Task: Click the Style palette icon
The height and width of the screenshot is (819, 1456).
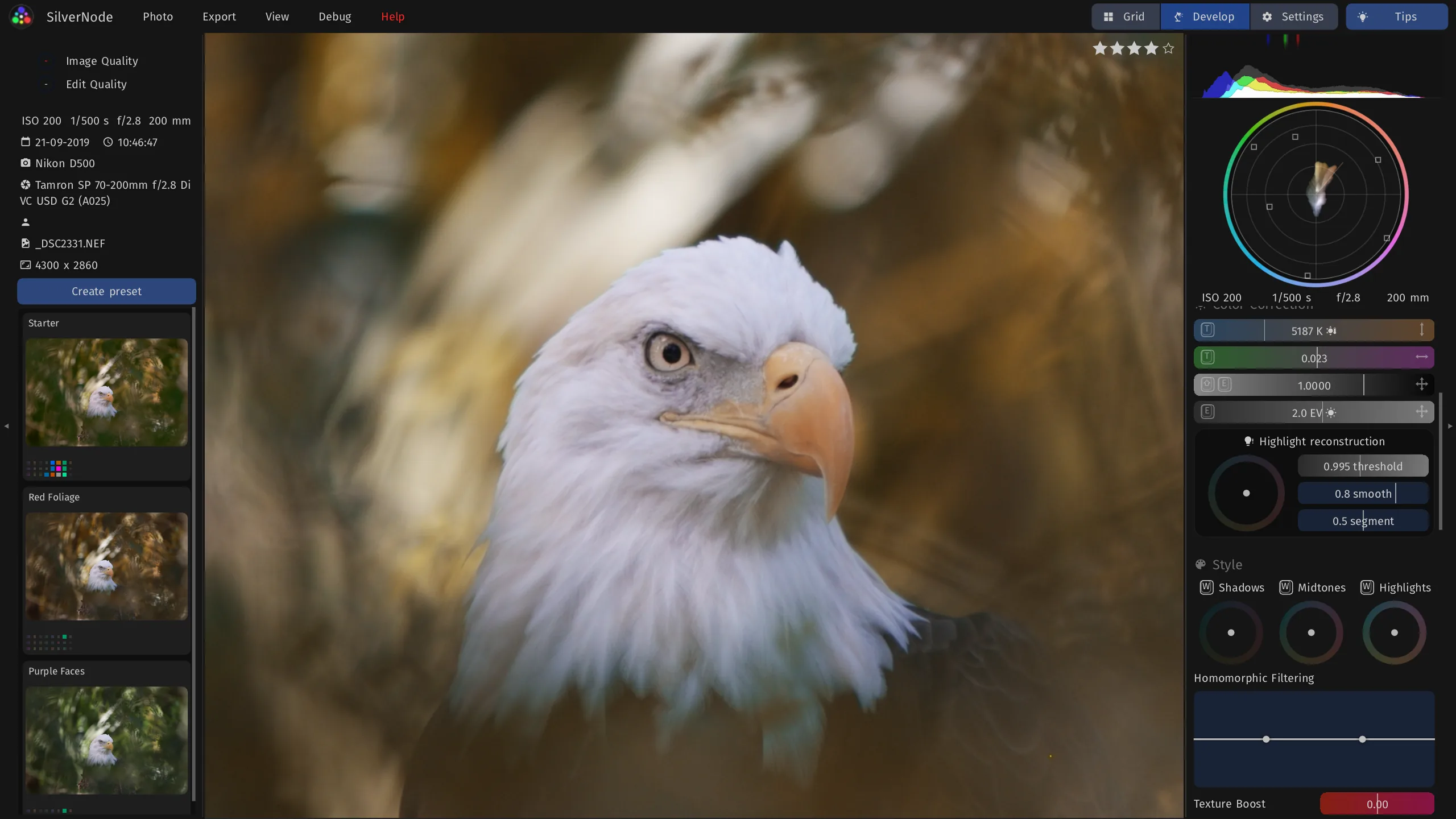Action: tap(1201, 565)
